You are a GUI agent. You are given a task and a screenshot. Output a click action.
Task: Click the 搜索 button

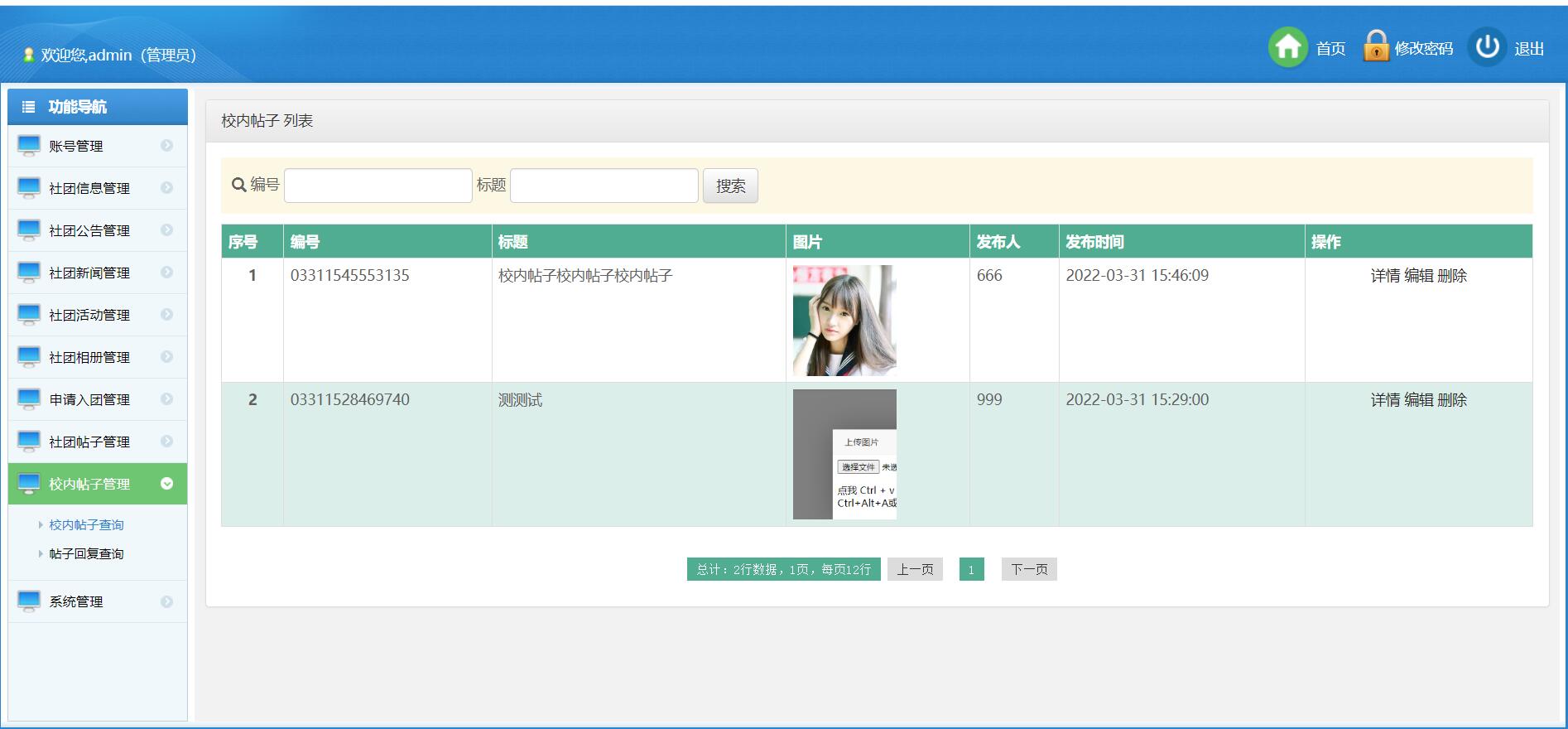[730, 186]
